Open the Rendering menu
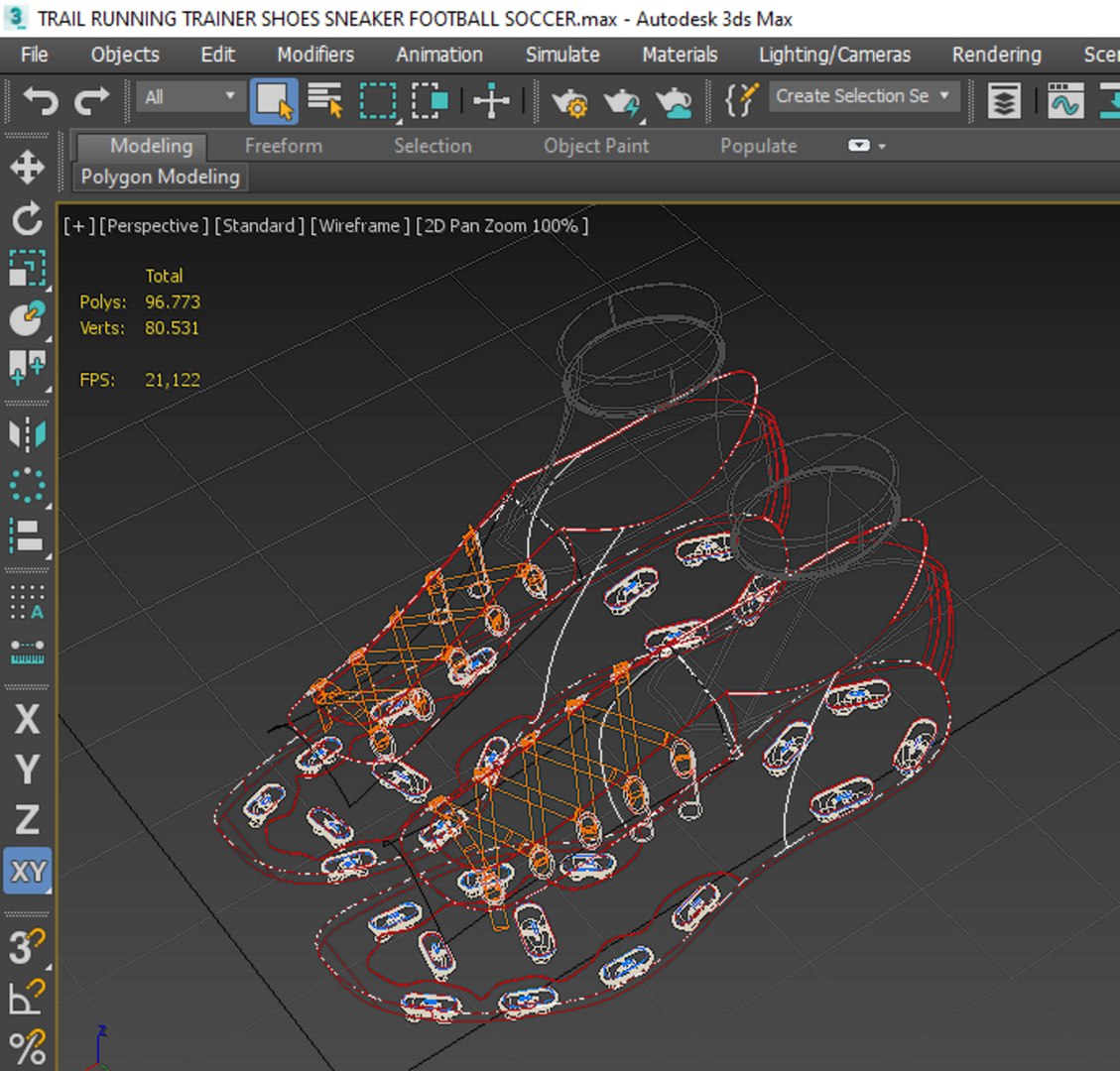The image size is (1120, 1071). tap(996, 55)
